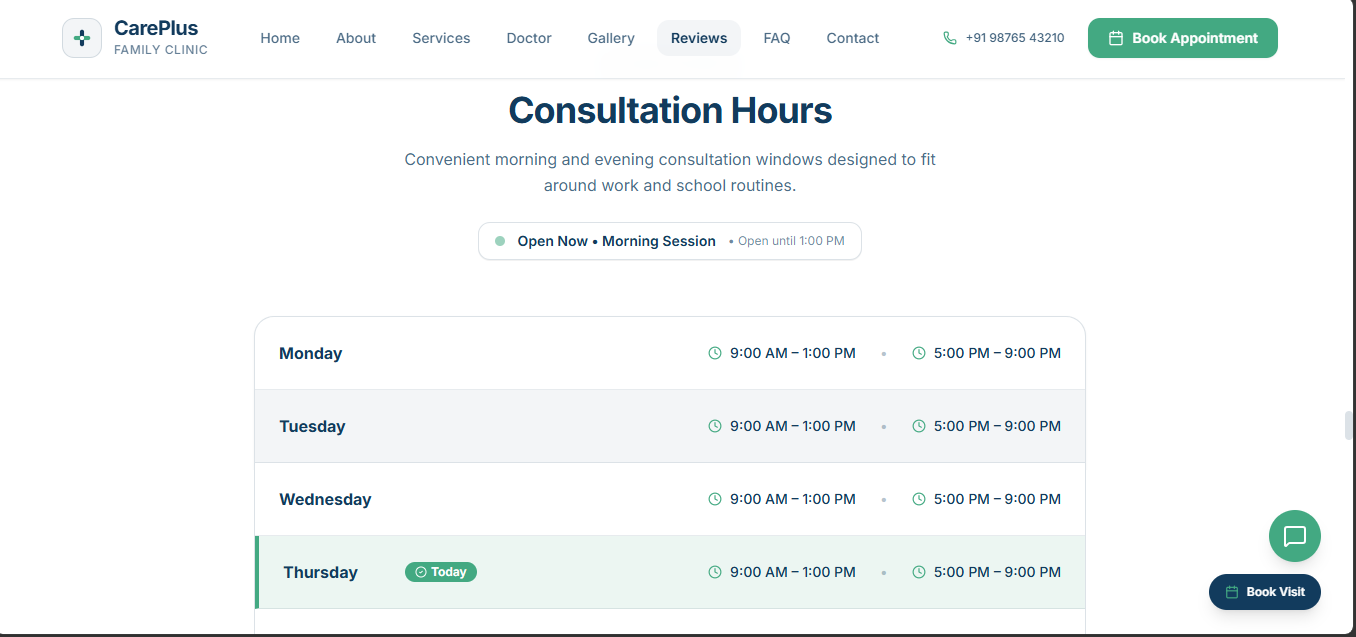Click the clock icon beside Tuesday's 5:00 PM
Screen dimensions: 1356x637
pyautogui.click(x=919, y=426)
